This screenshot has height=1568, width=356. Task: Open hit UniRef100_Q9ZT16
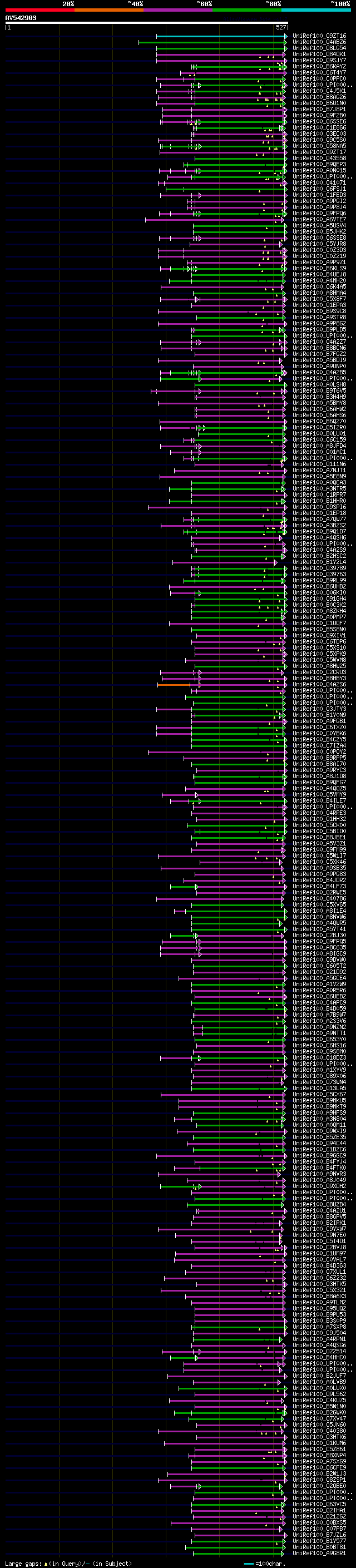319,36
